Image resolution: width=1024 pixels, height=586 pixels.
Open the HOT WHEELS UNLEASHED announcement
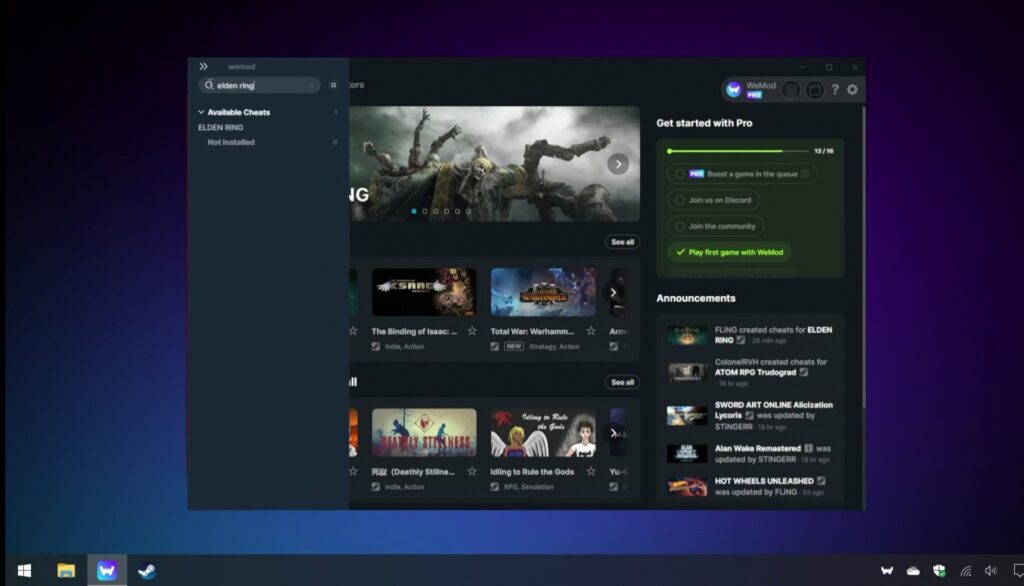tap(750, 486)
